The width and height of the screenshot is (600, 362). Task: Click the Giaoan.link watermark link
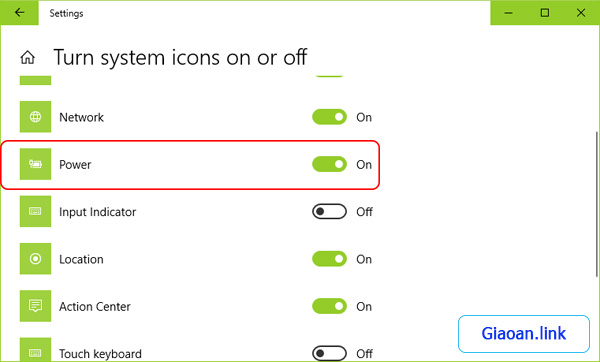coord(524,334)
